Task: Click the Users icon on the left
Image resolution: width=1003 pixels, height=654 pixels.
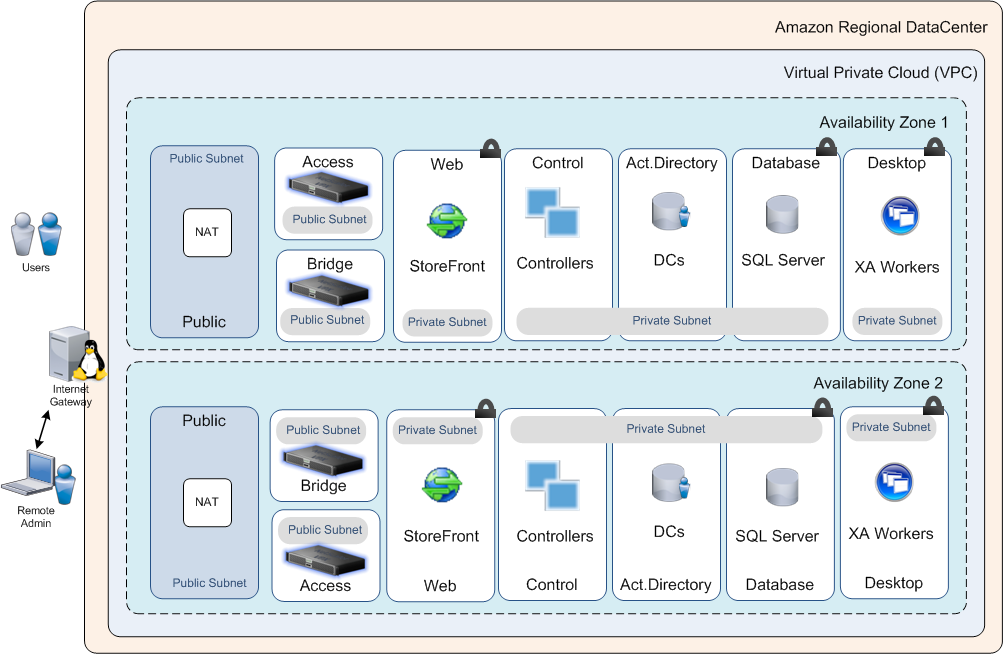Action: (36, 234)
